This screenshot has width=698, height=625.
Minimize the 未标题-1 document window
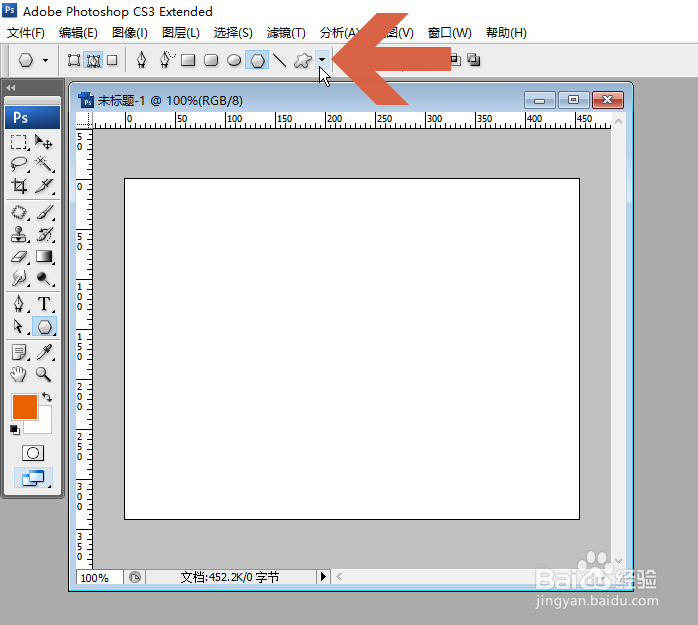540,100
